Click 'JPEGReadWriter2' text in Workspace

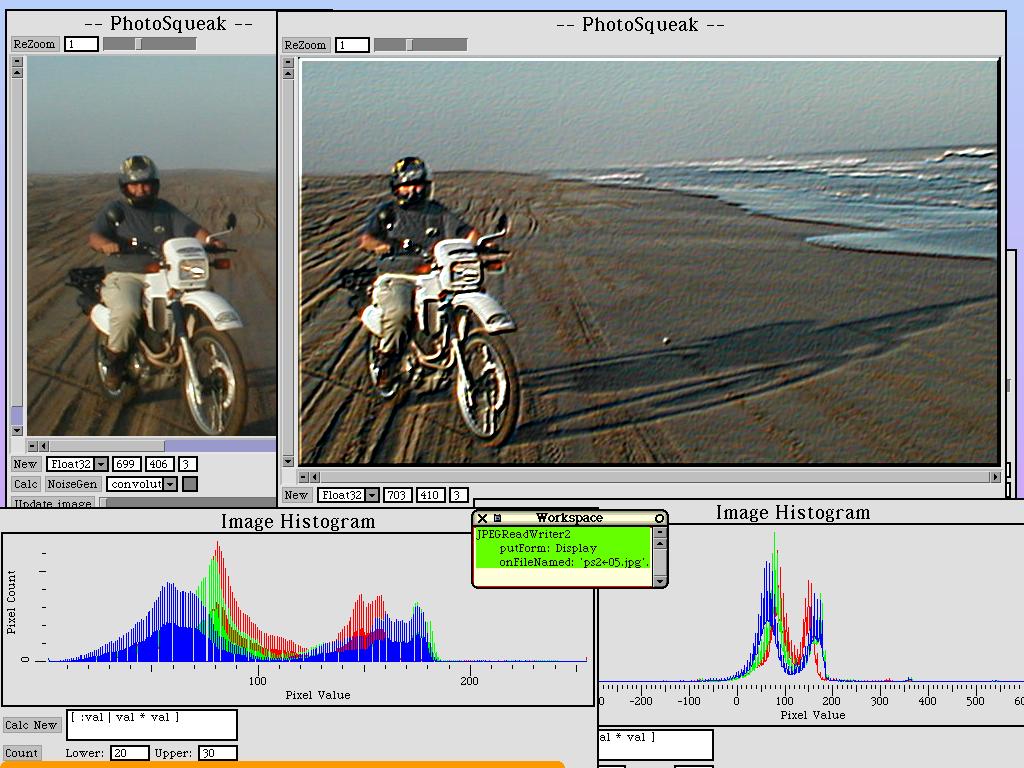pos(523,534)
